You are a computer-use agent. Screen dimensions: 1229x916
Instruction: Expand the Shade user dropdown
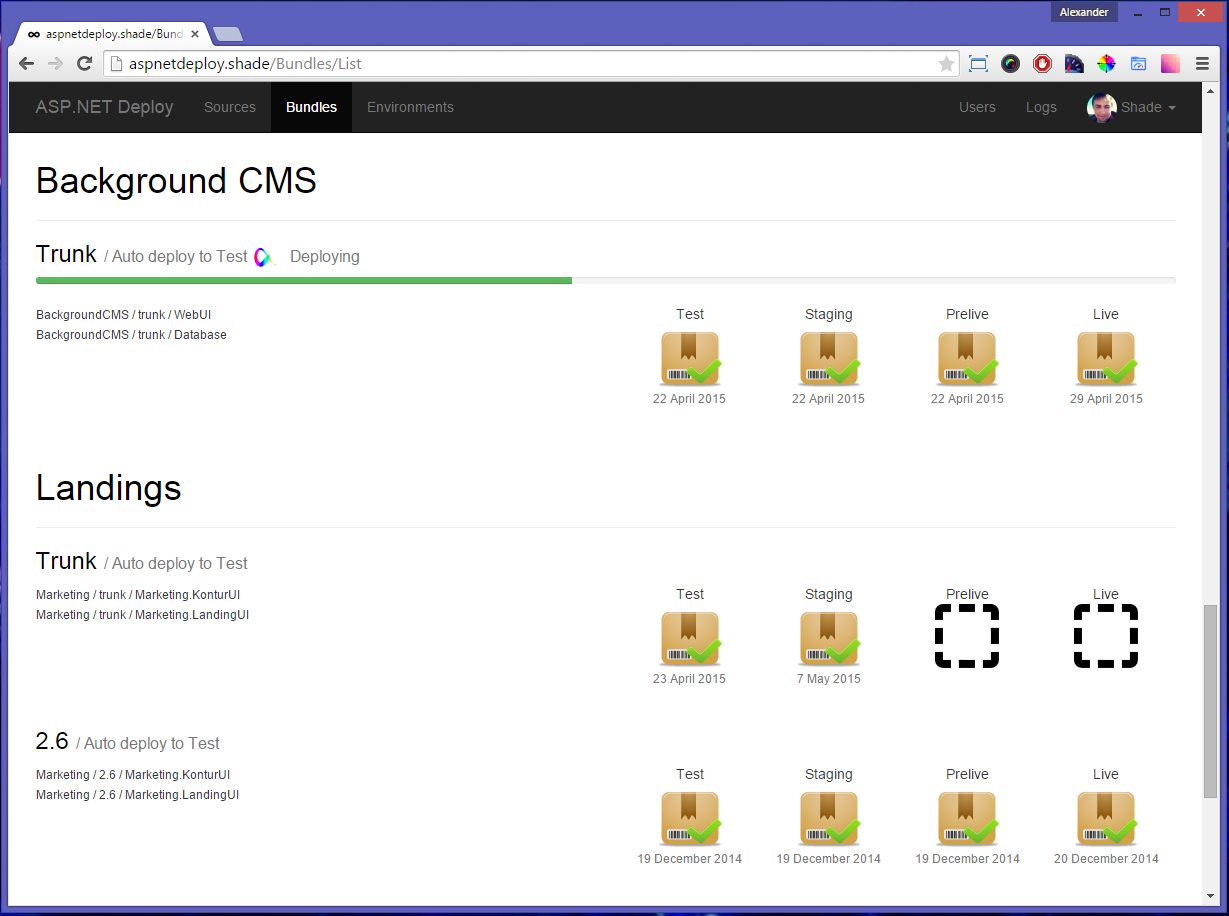(1148, 107)
